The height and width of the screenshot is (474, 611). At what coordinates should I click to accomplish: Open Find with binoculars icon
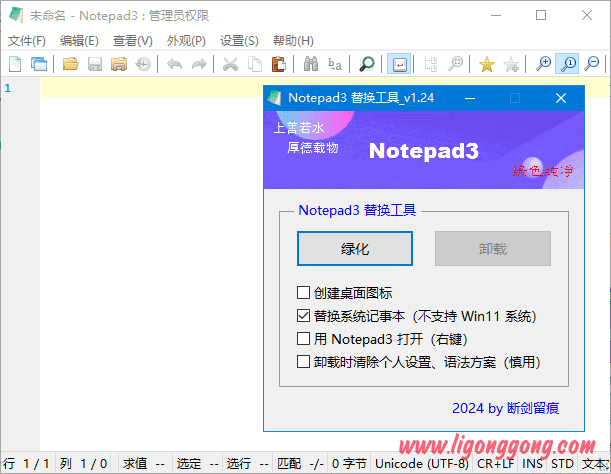pyautogui.click(x=311, y=64)
